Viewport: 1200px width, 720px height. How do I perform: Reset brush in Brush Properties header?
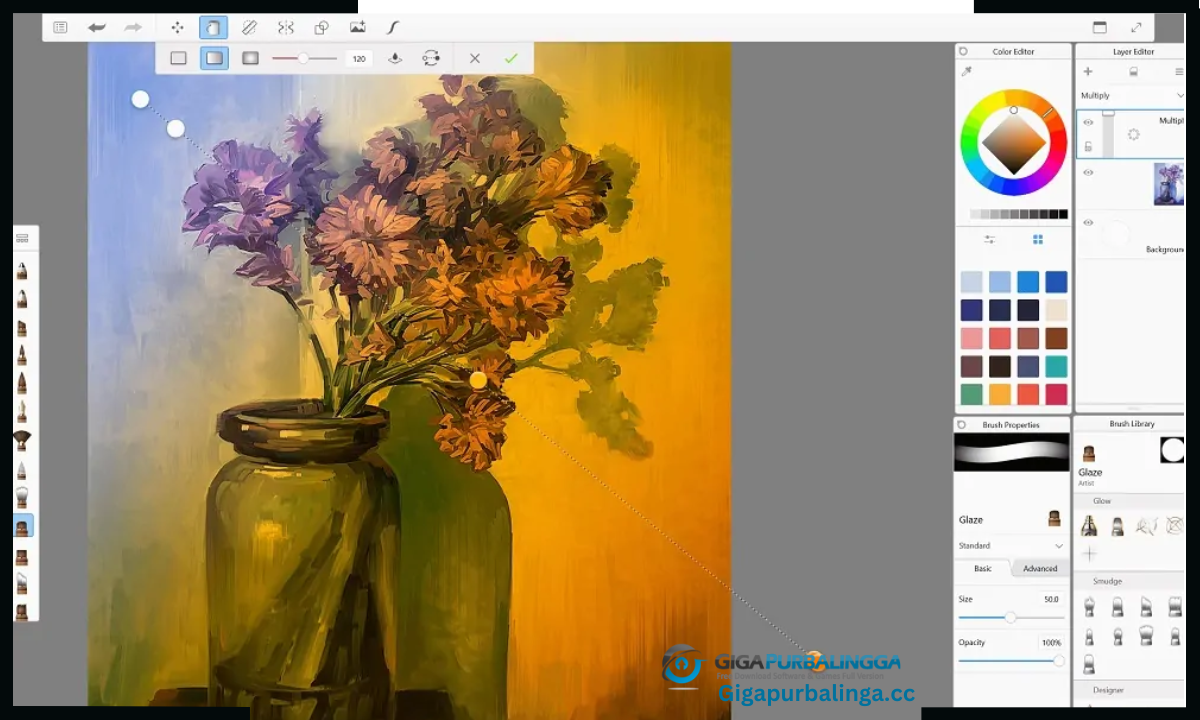962,424
